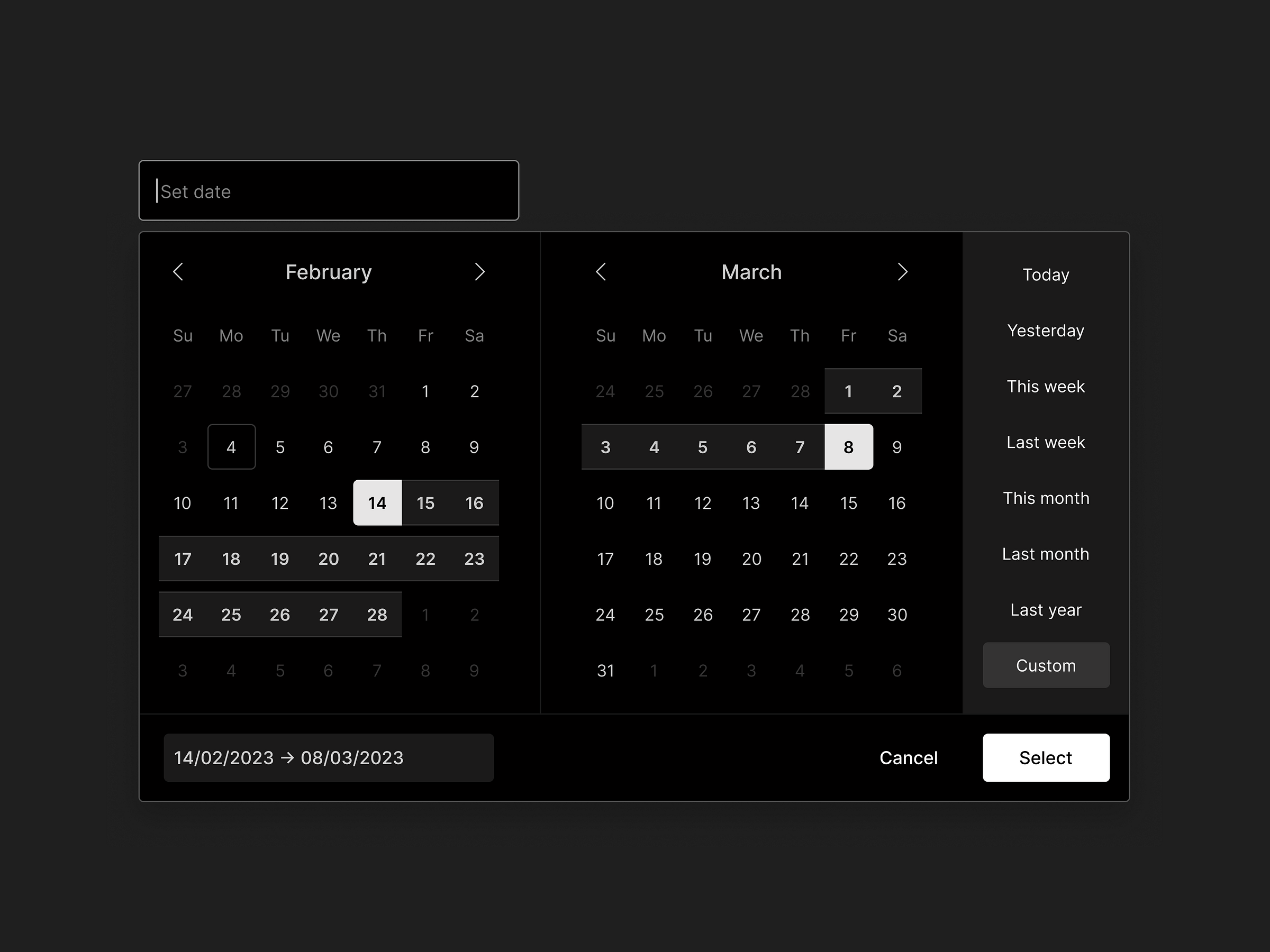Click the Set date input field

(329, 190)
